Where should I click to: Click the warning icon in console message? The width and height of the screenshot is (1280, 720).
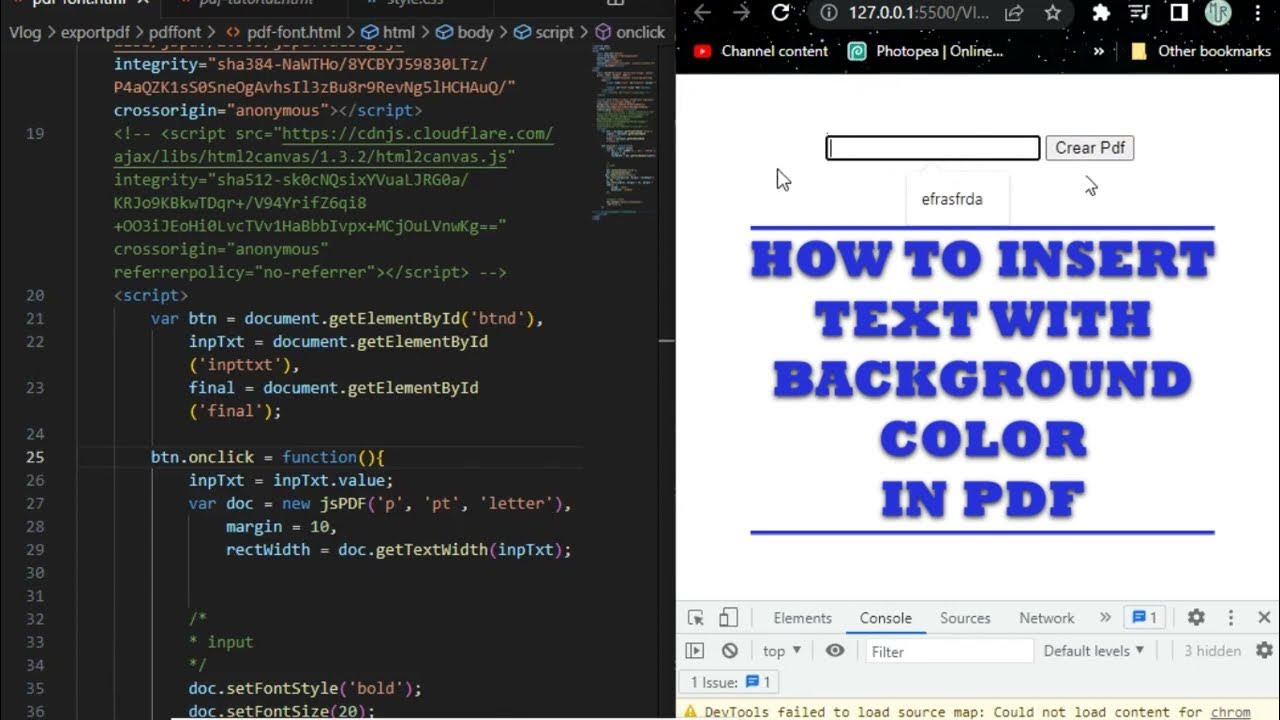(x=691, y=712)
